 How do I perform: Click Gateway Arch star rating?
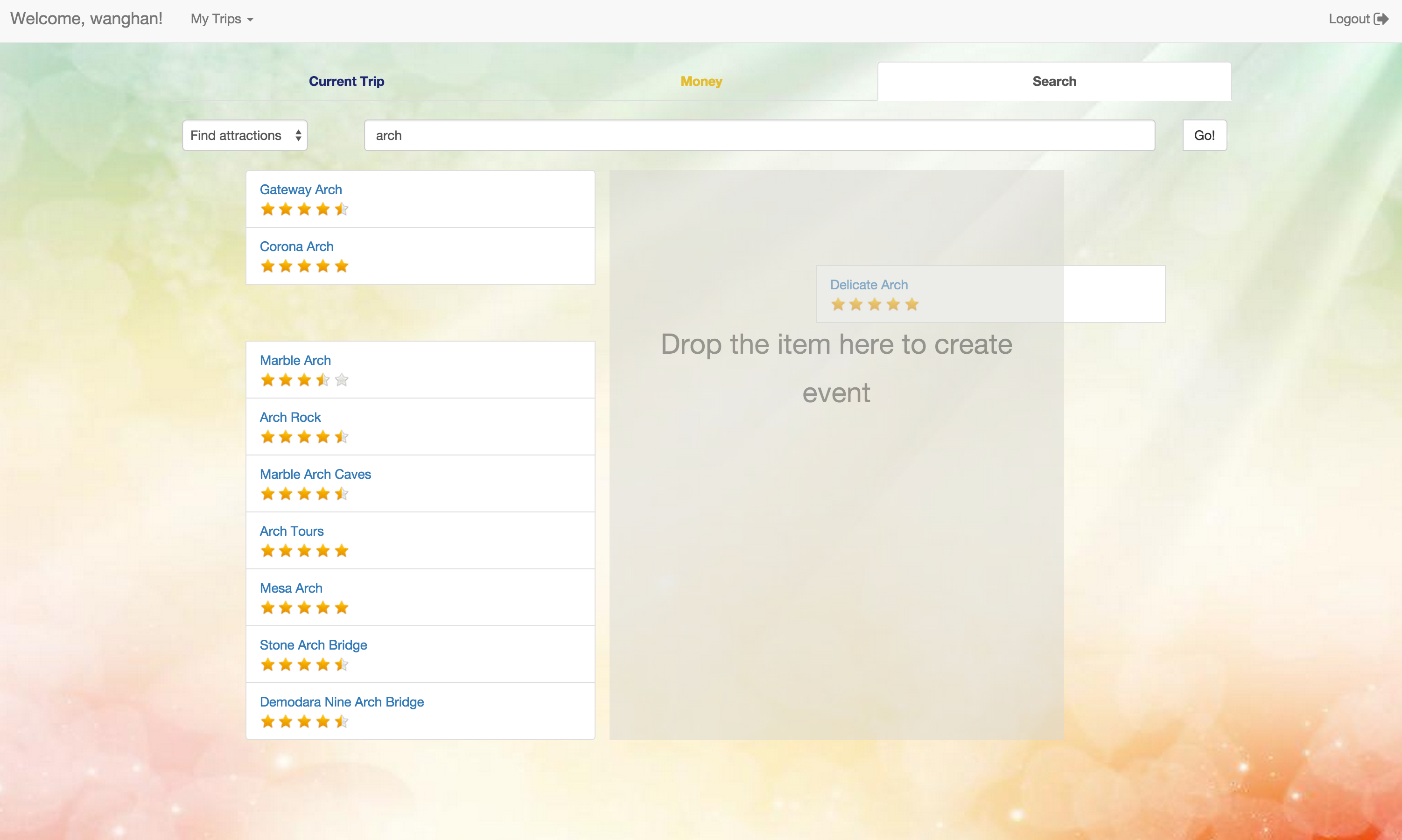304,210
